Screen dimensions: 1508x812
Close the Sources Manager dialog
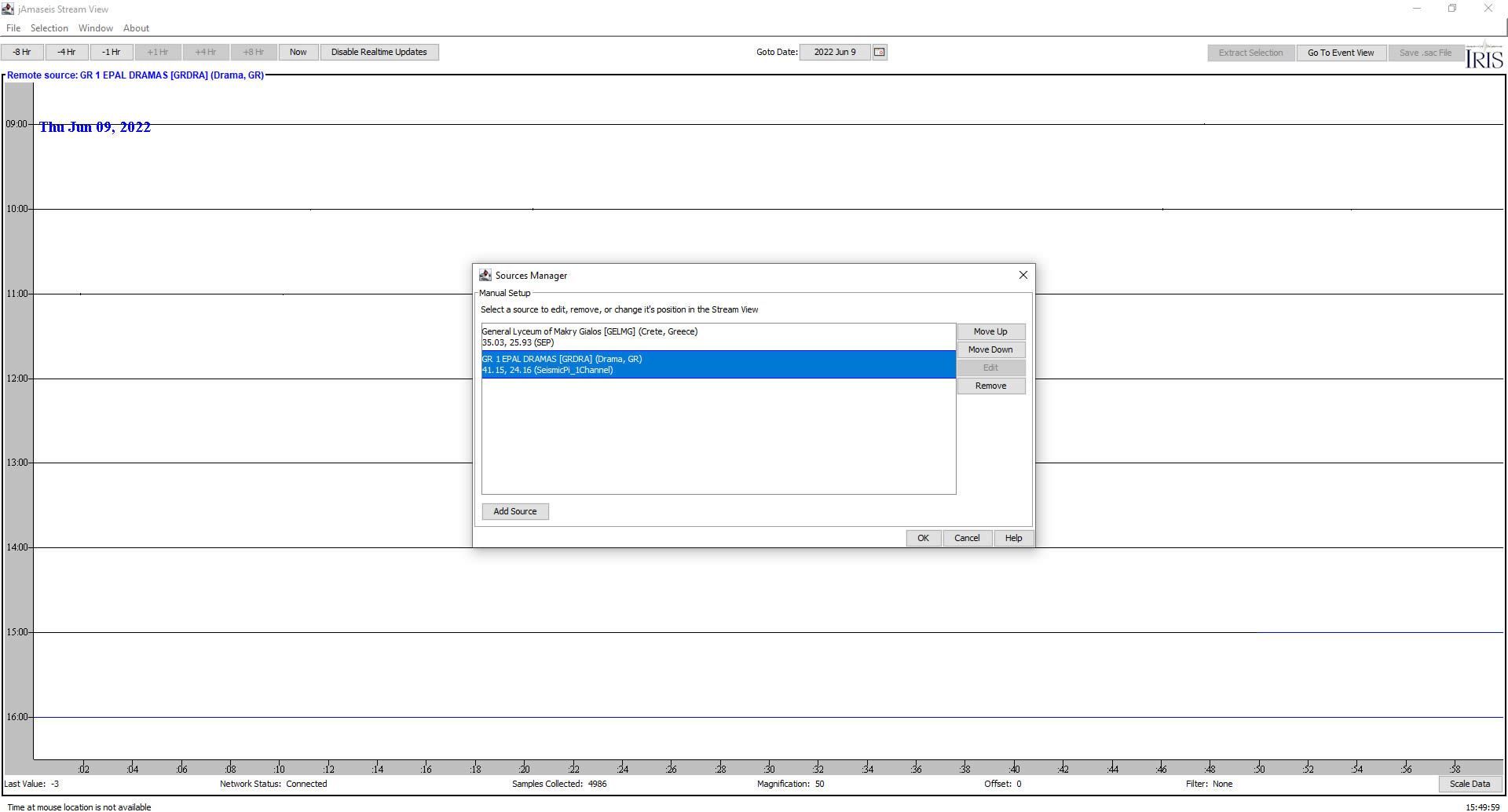coord(1023,275)
